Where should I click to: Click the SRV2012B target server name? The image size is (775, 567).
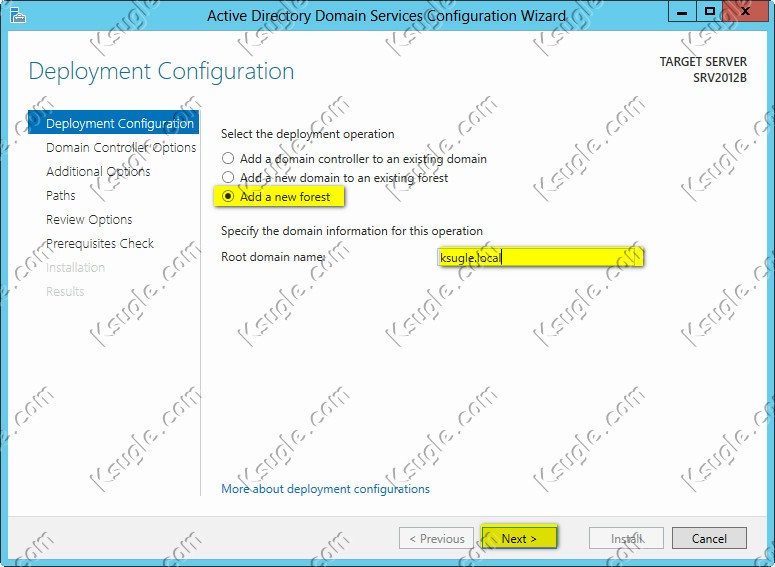tap(720, 78)
